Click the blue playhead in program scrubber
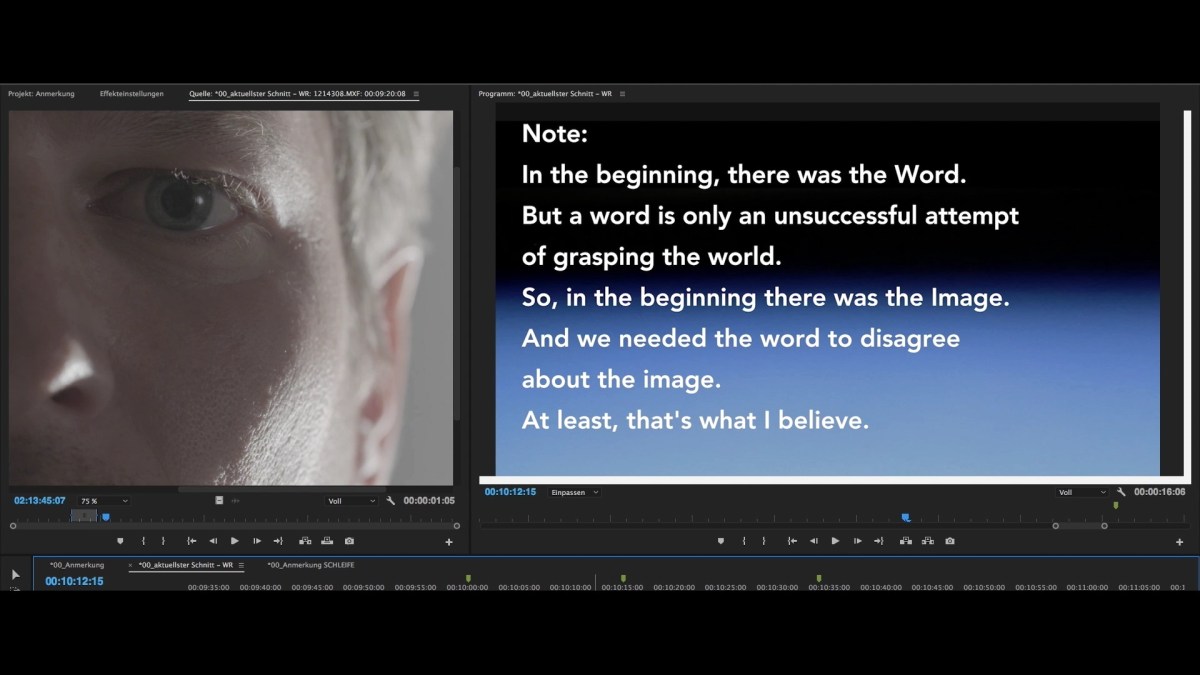This screenshot has height=675, width=1200. pyautogui.click(x=906, y=518)
